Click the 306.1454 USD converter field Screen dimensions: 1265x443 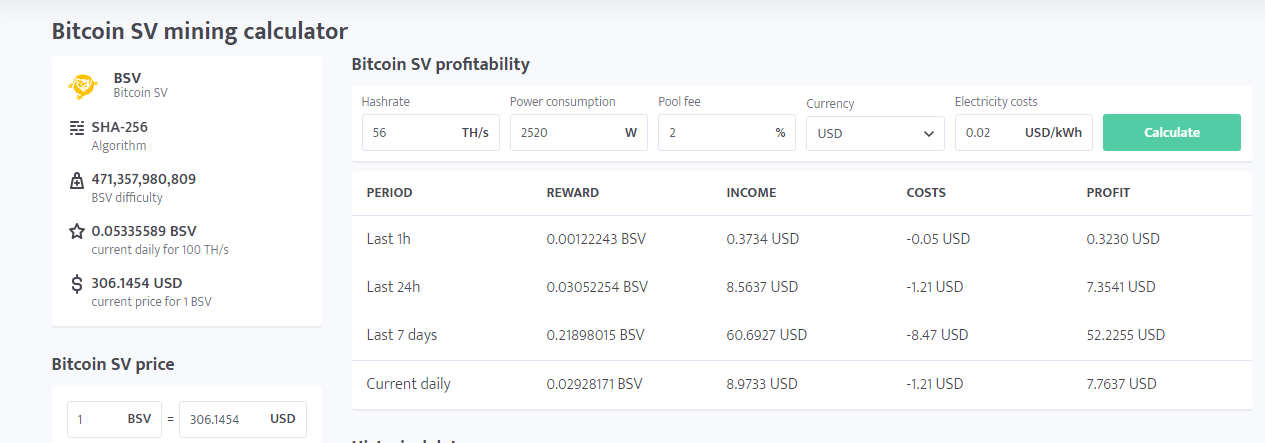point(243,419)
